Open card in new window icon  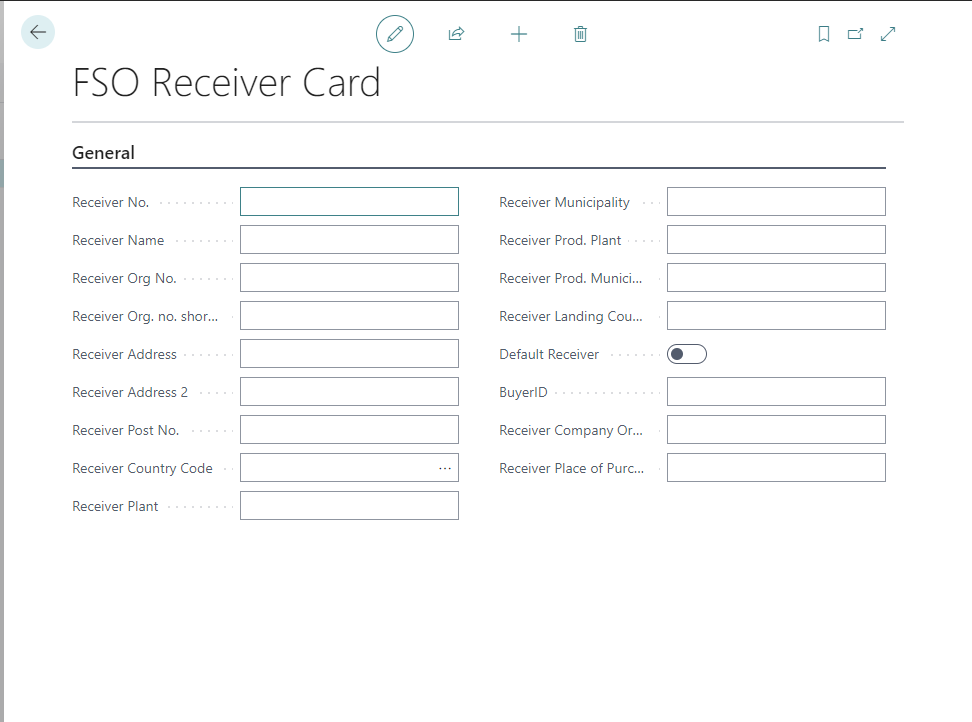point(855,34)
